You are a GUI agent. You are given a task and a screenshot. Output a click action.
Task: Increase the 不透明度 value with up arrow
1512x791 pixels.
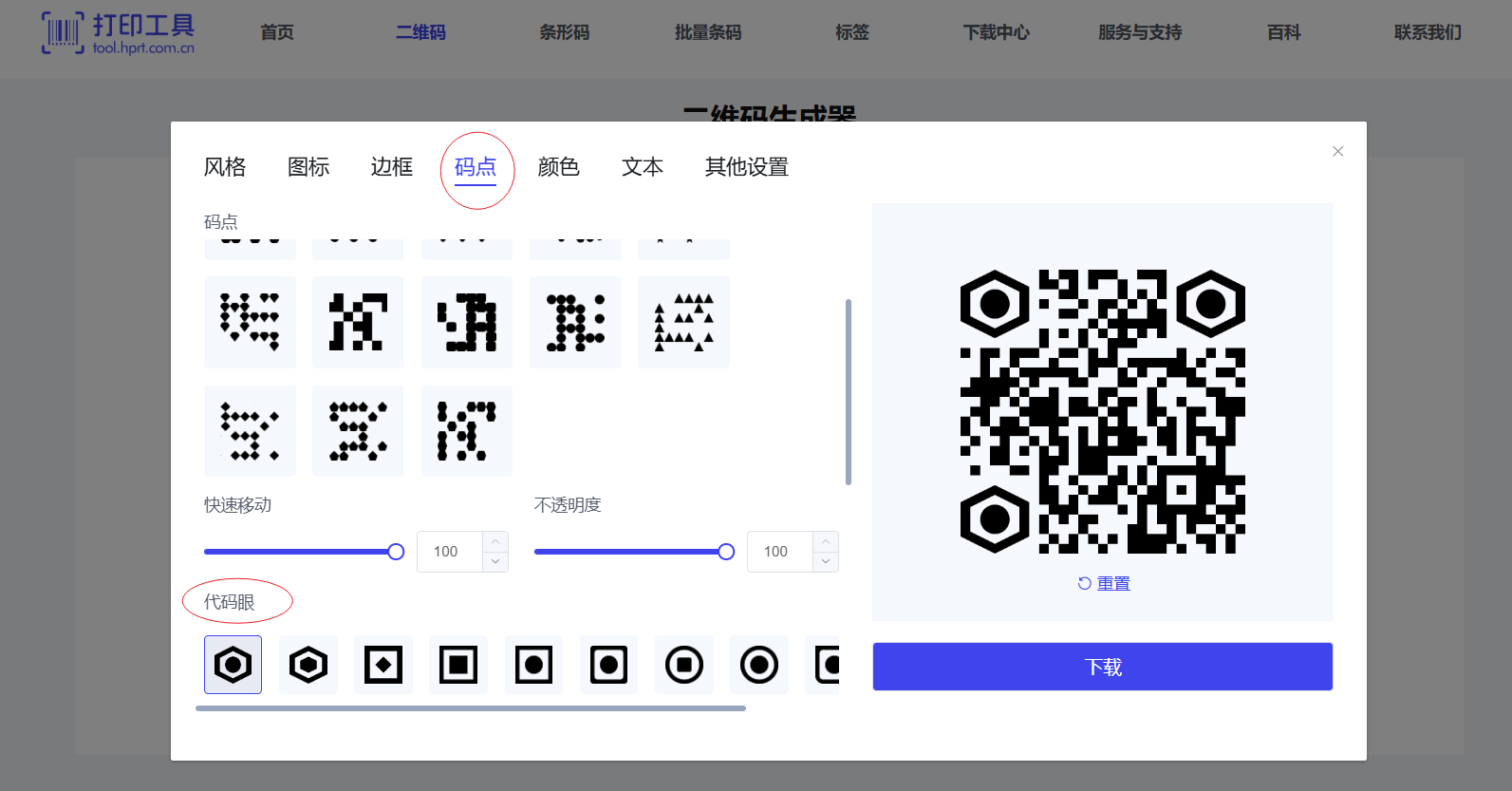tap(826, 541)
